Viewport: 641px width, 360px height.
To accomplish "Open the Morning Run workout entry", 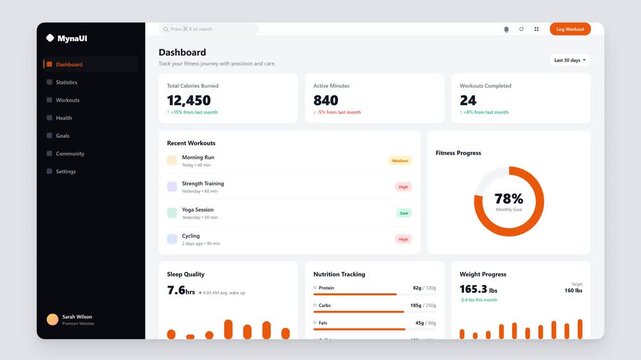I will tap(289, 161).
